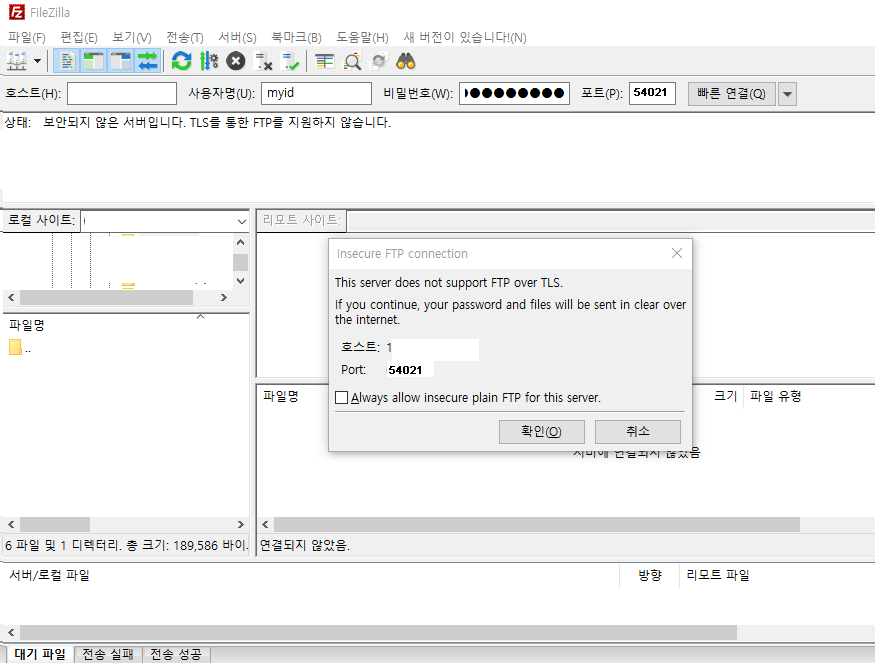Click the 확인(O) button in dialog
The width and height of the screenshot is (875, 663).
tap(540, 432)
